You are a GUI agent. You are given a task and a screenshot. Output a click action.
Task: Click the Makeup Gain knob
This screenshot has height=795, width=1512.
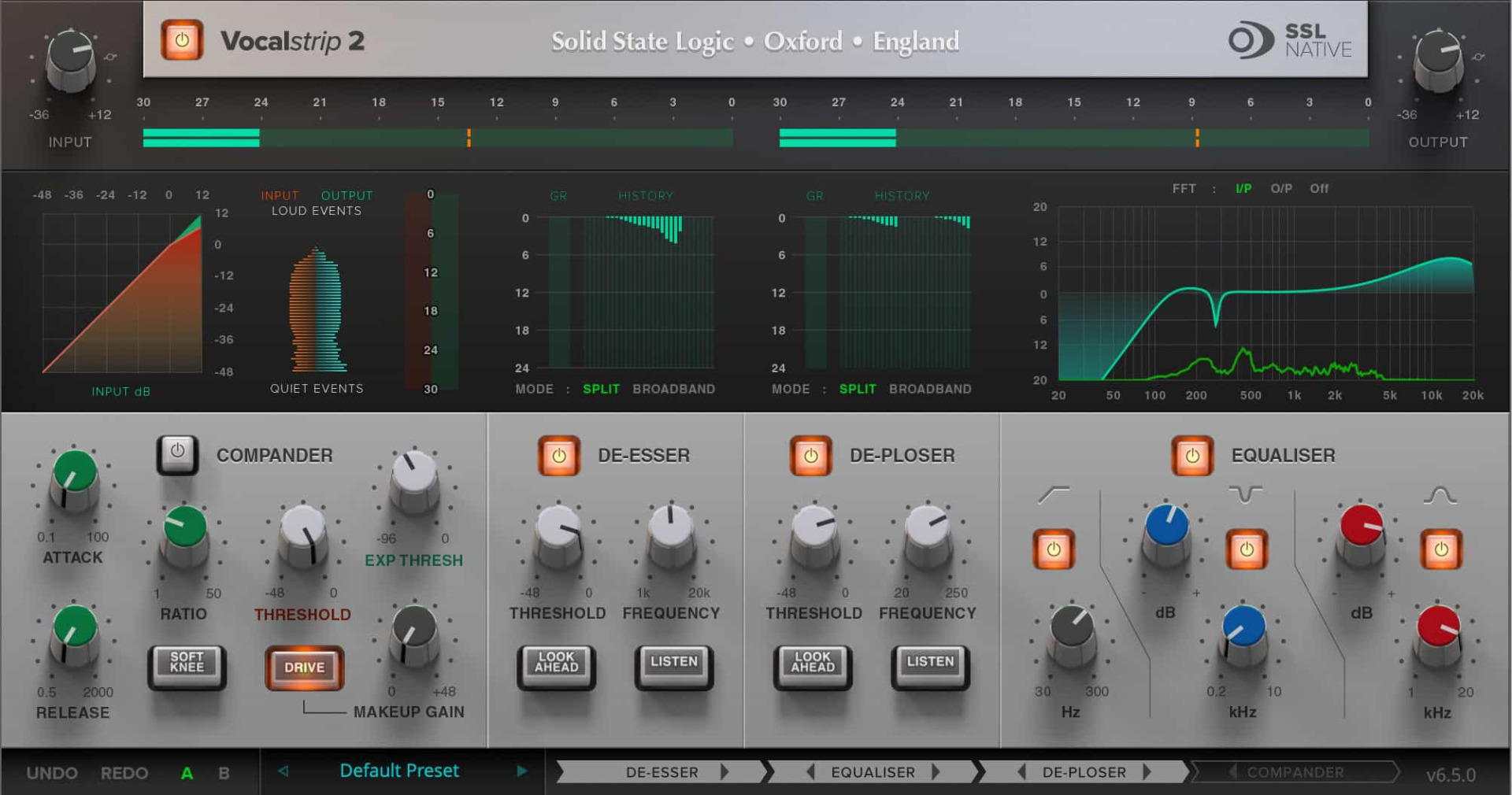coord(414,636)
